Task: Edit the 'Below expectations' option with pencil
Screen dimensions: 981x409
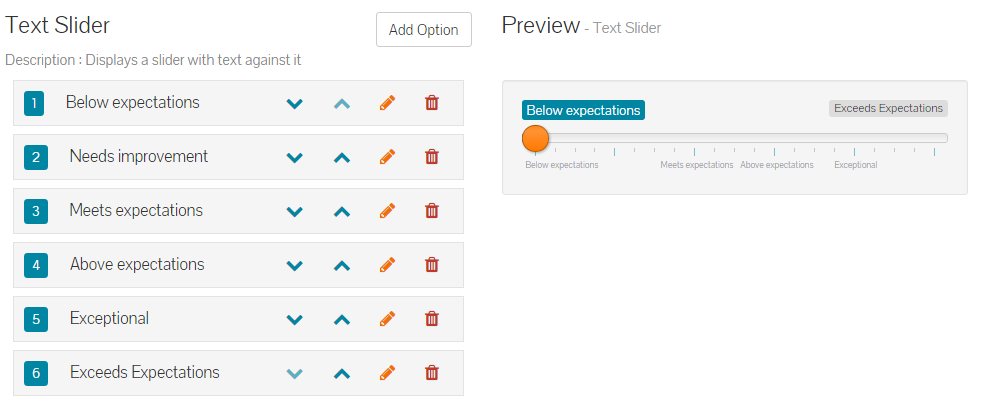Action: point(388,103)
